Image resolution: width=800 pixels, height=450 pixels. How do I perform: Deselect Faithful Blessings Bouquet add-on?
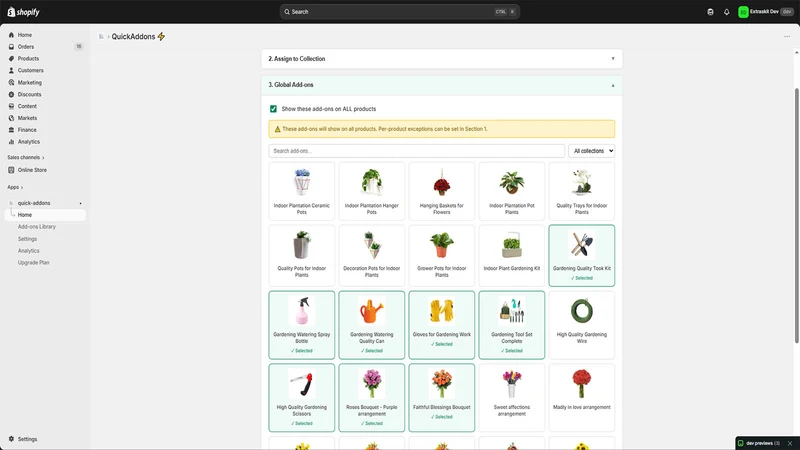[442, 398]
